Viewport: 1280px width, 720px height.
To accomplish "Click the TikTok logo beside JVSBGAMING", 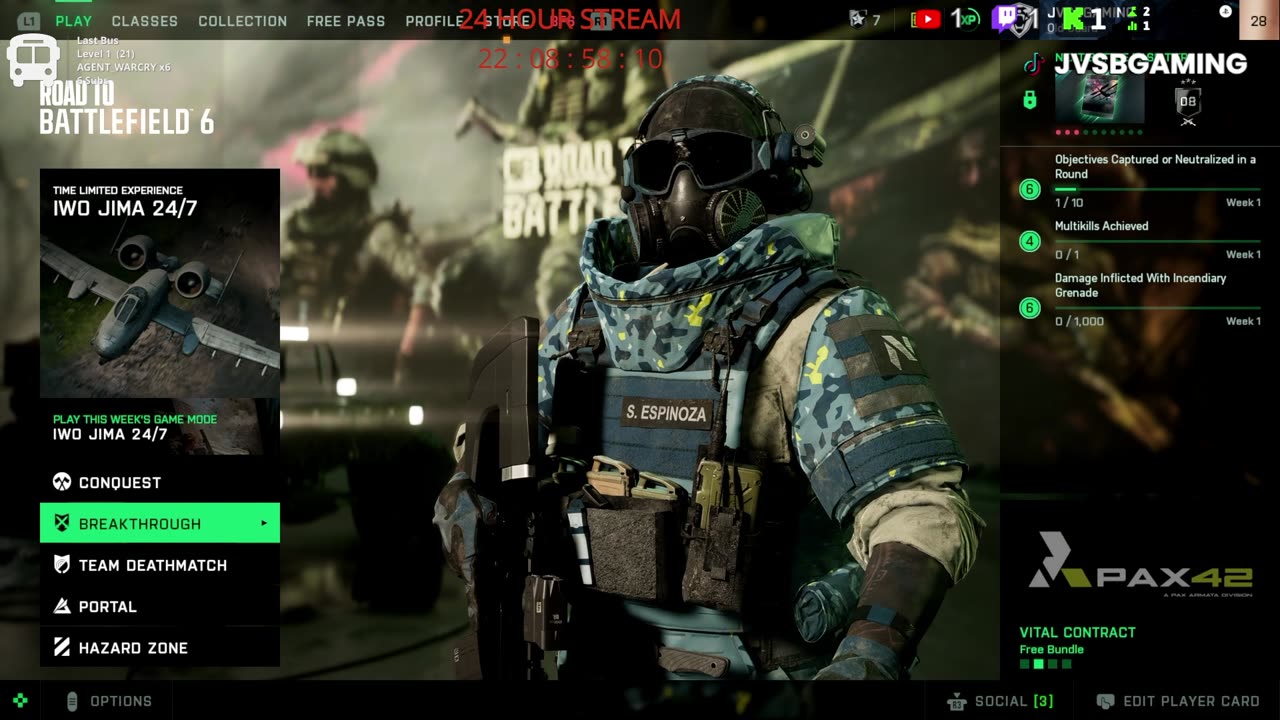I will point(1032,64).
